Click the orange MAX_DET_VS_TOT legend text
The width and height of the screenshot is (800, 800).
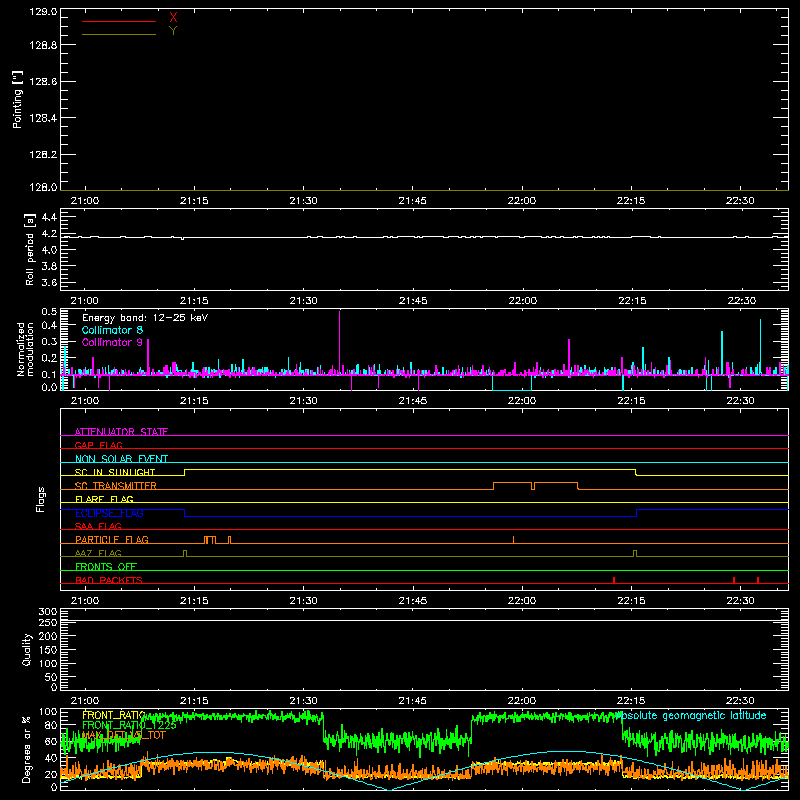tap(124, 735)
